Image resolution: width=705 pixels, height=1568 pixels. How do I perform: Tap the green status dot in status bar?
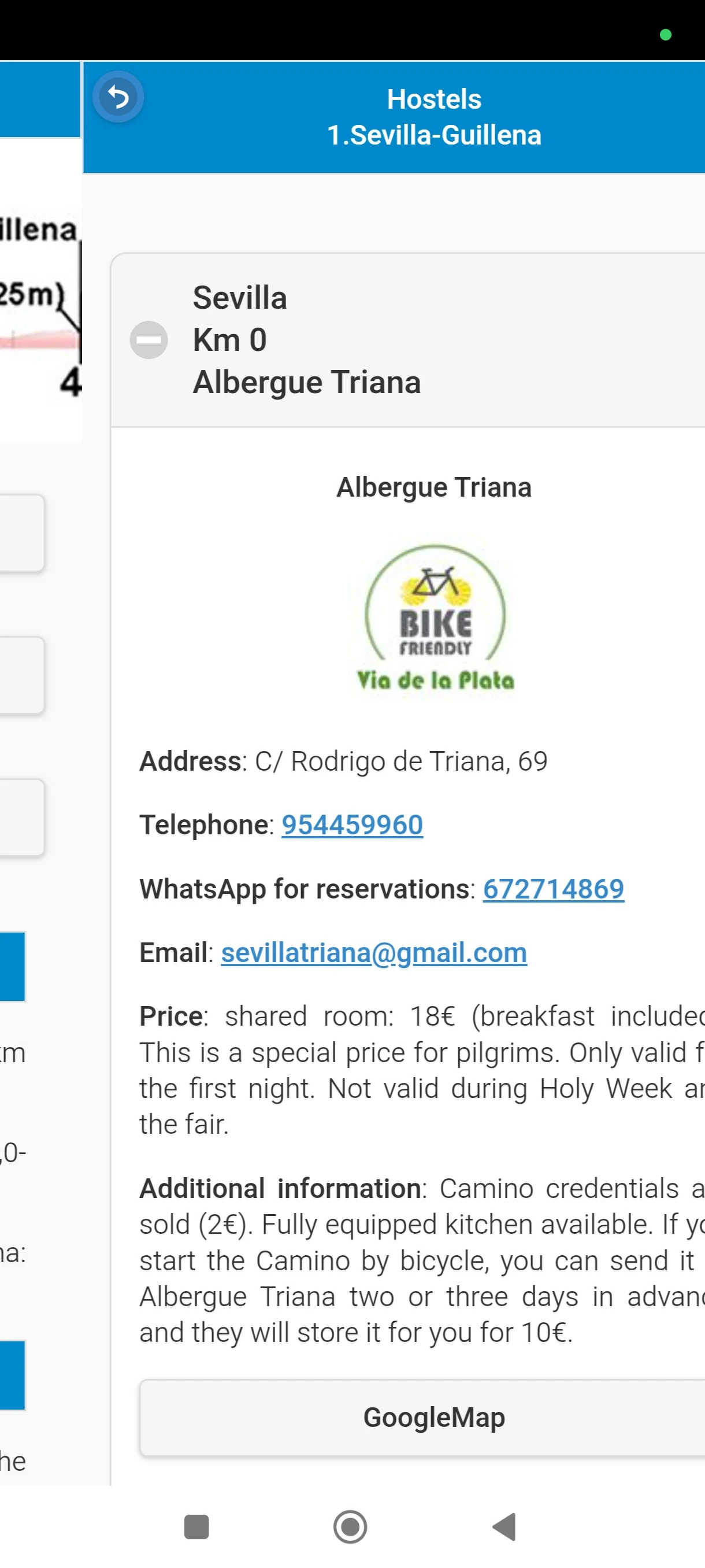666,35
